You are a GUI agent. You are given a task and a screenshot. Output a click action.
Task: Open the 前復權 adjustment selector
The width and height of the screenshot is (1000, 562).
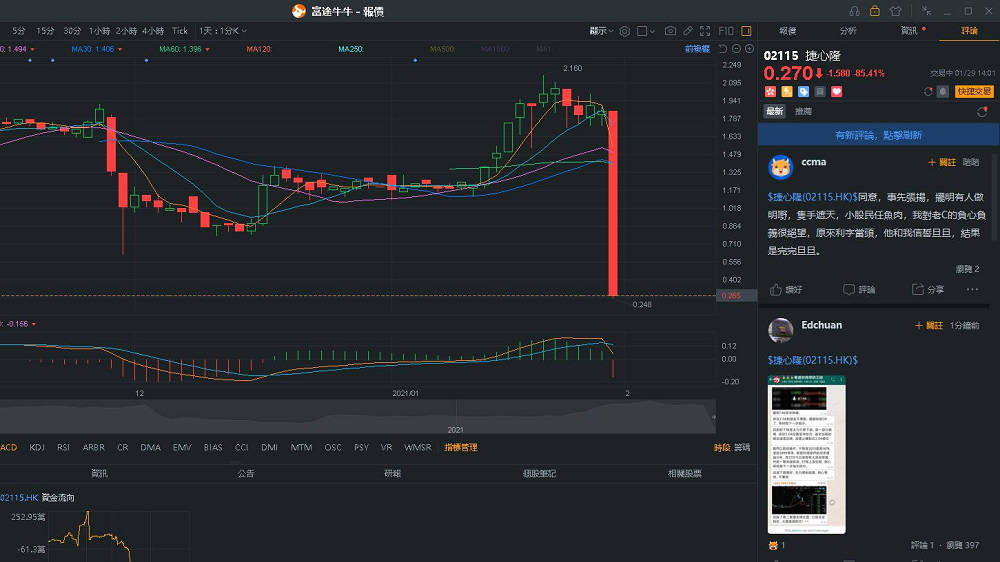(697, 48)
